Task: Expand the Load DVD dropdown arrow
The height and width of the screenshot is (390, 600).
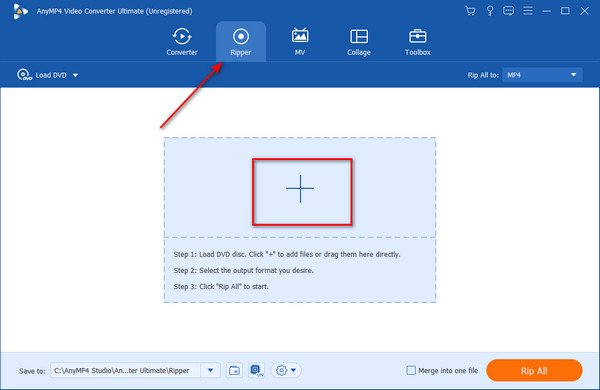Action: tap(75, 75)
